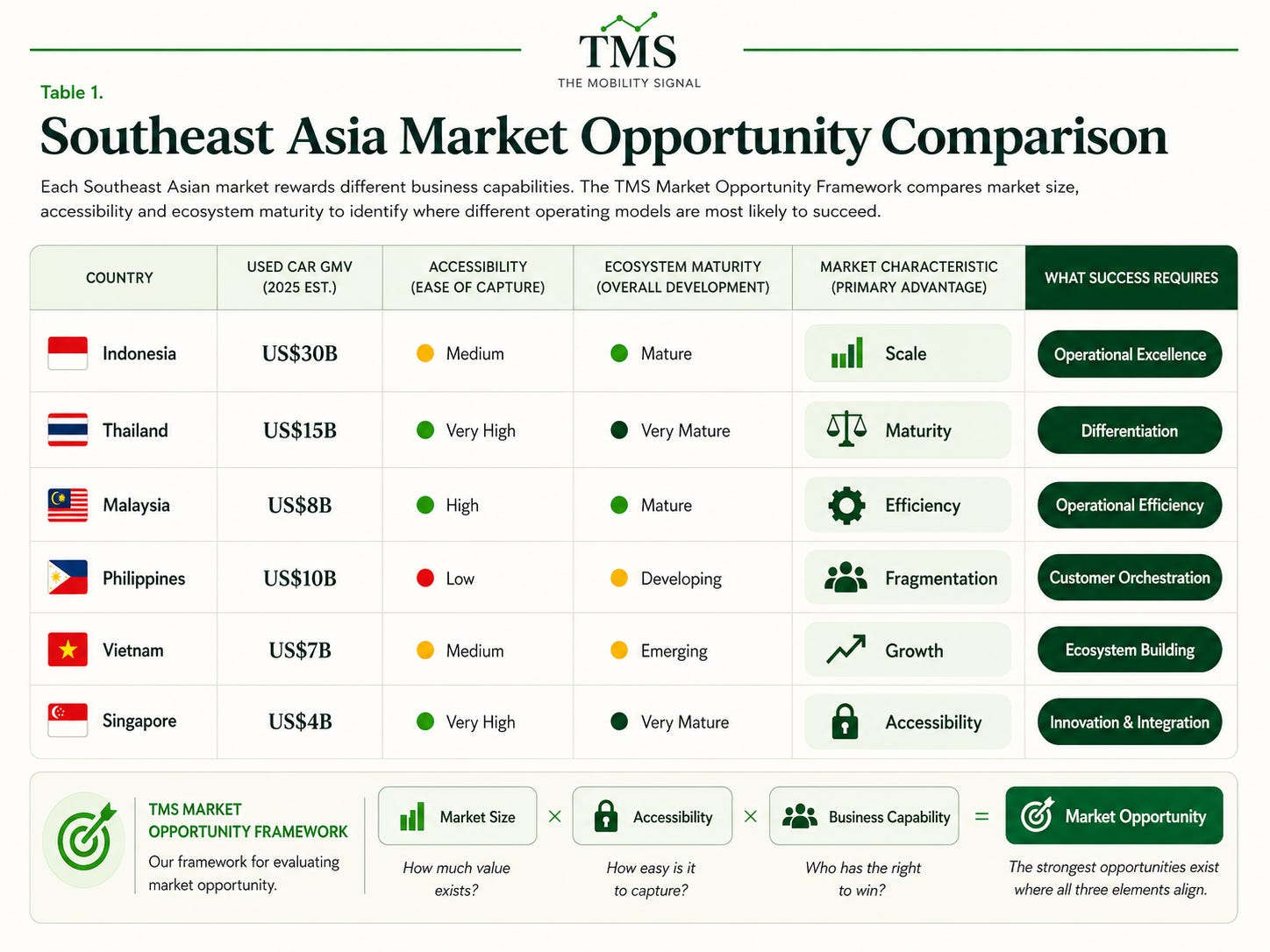Click the Malaysia flag icon
The width and height of the screenshot is (1270, 952).
tap(68, 505)
